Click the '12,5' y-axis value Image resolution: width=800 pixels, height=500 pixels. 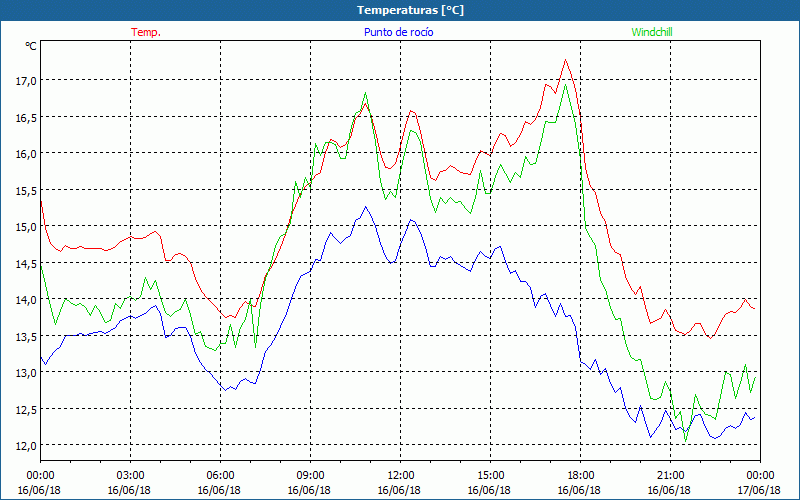pos(27,409)
